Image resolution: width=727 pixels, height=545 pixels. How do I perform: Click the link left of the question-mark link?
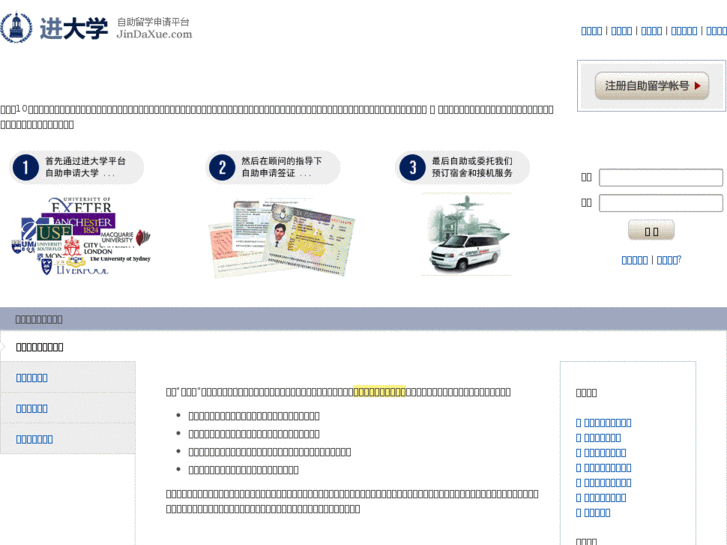point(635,260)
